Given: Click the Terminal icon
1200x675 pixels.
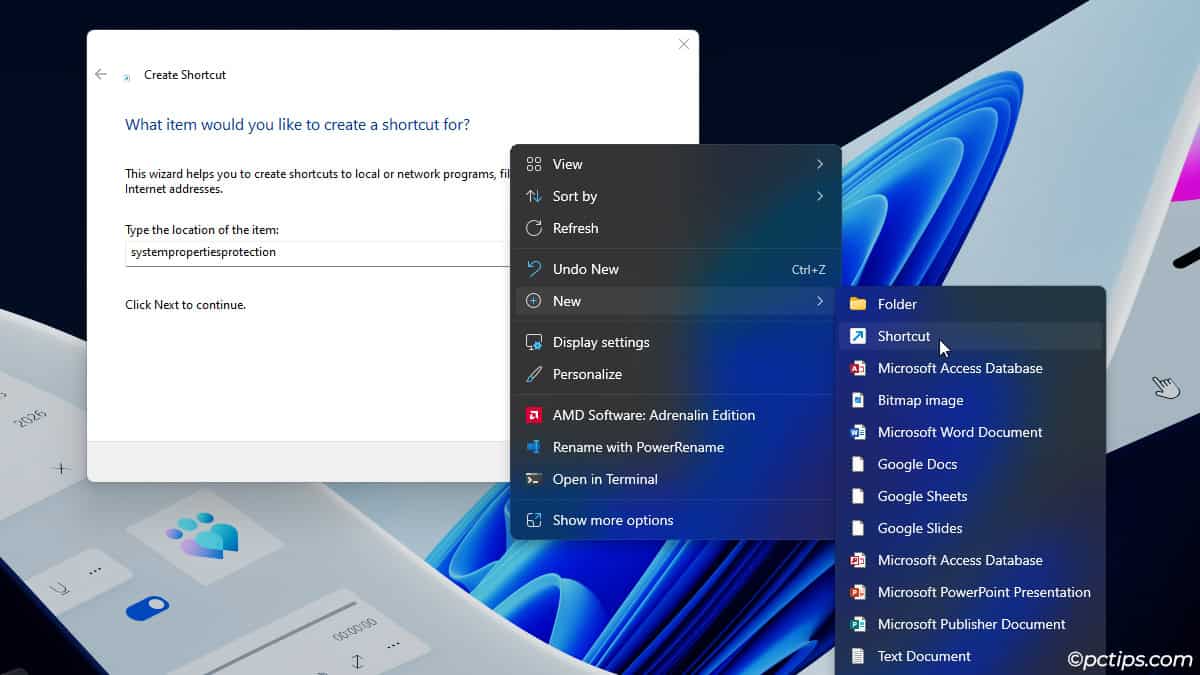Looking at the screenshot, I should click(x=534, y=479).
